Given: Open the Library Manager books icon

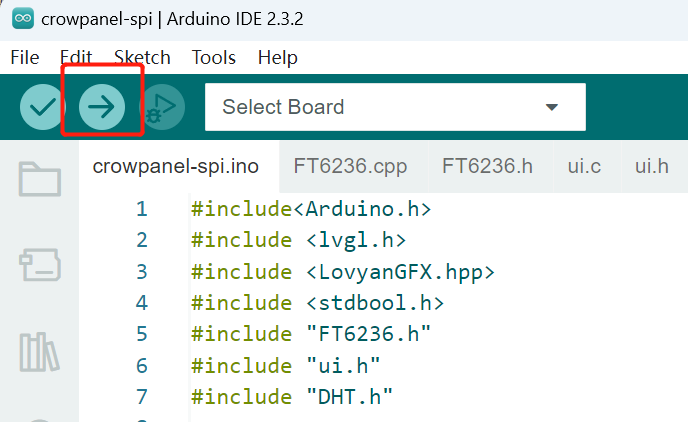Looking at the screenshot, I should point(39,352).
